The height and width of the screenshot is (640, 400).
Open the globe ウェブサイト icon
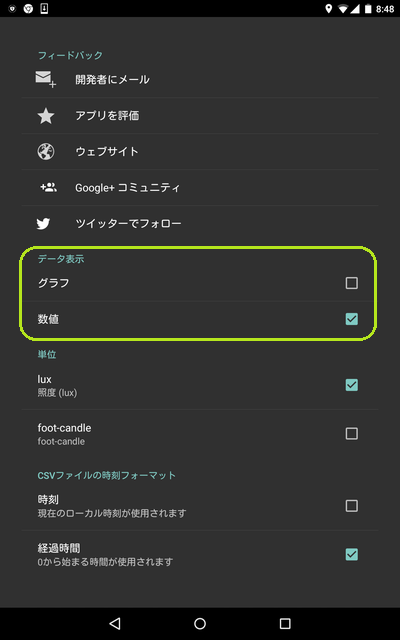pyautogui.click(x=46, y=152)
